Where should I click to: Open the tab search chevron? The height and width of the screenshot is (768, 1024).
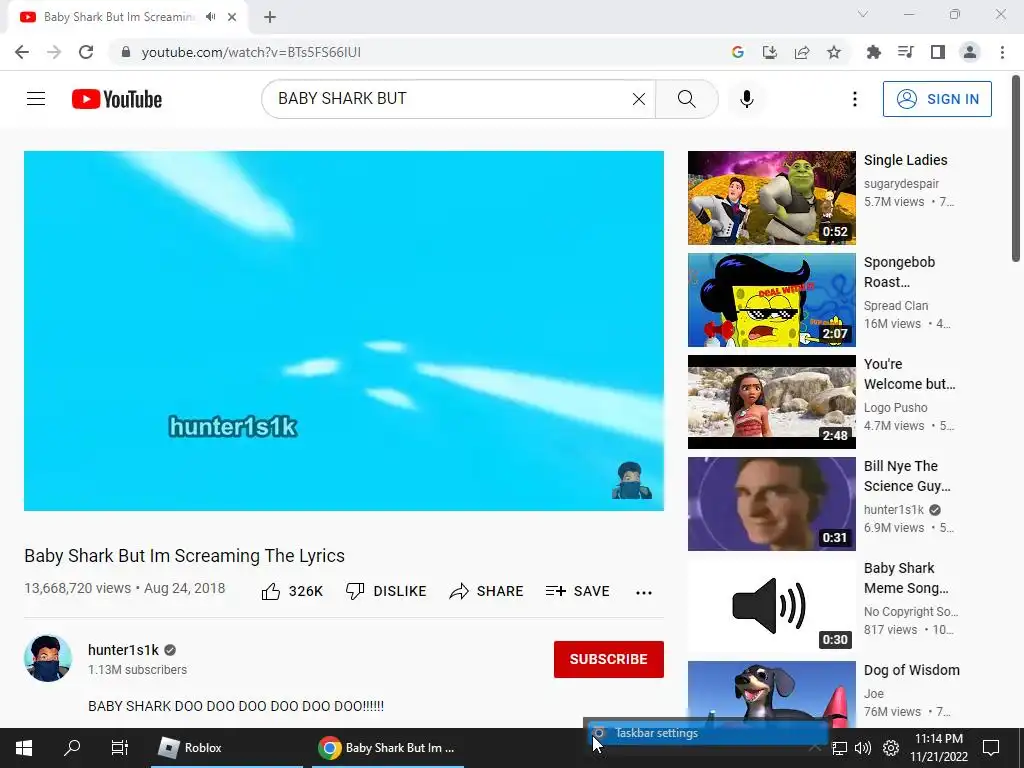863,14
